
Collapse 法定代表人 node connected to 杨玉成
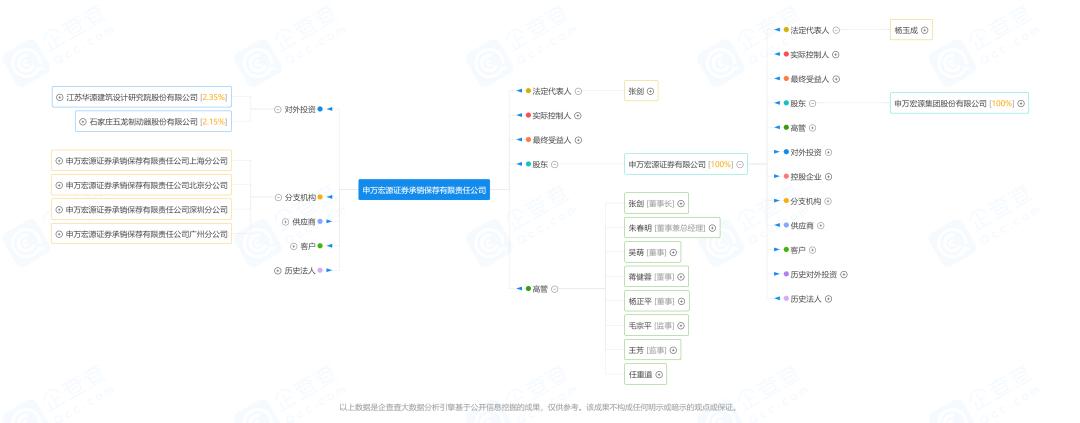[x=835, y=30]
